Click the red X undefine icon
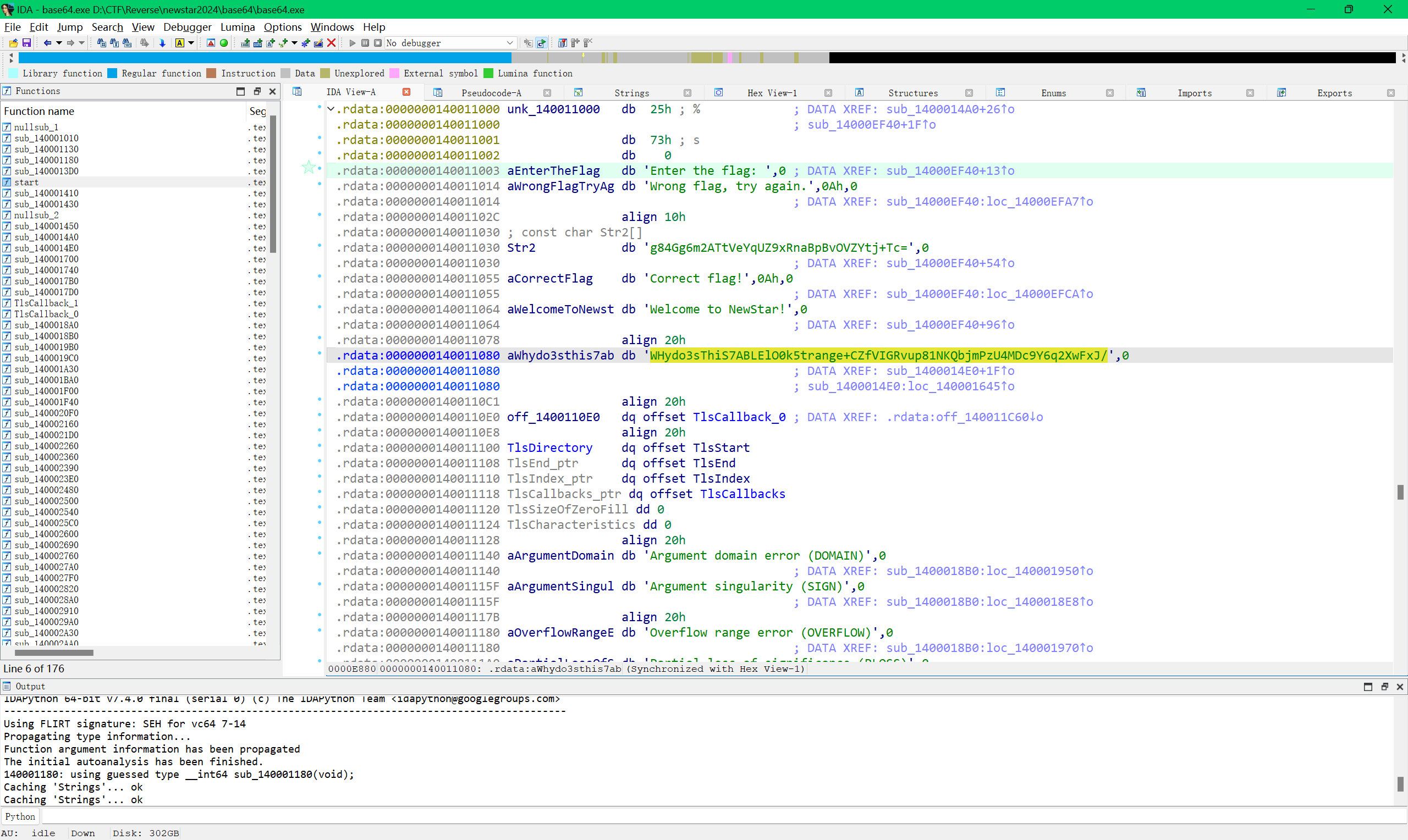 coord(332,43)
